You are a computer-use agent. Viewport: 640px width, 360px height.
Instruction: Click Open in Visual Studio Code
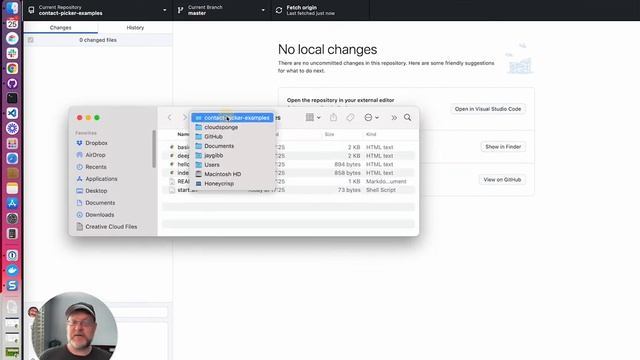(488, 109)
